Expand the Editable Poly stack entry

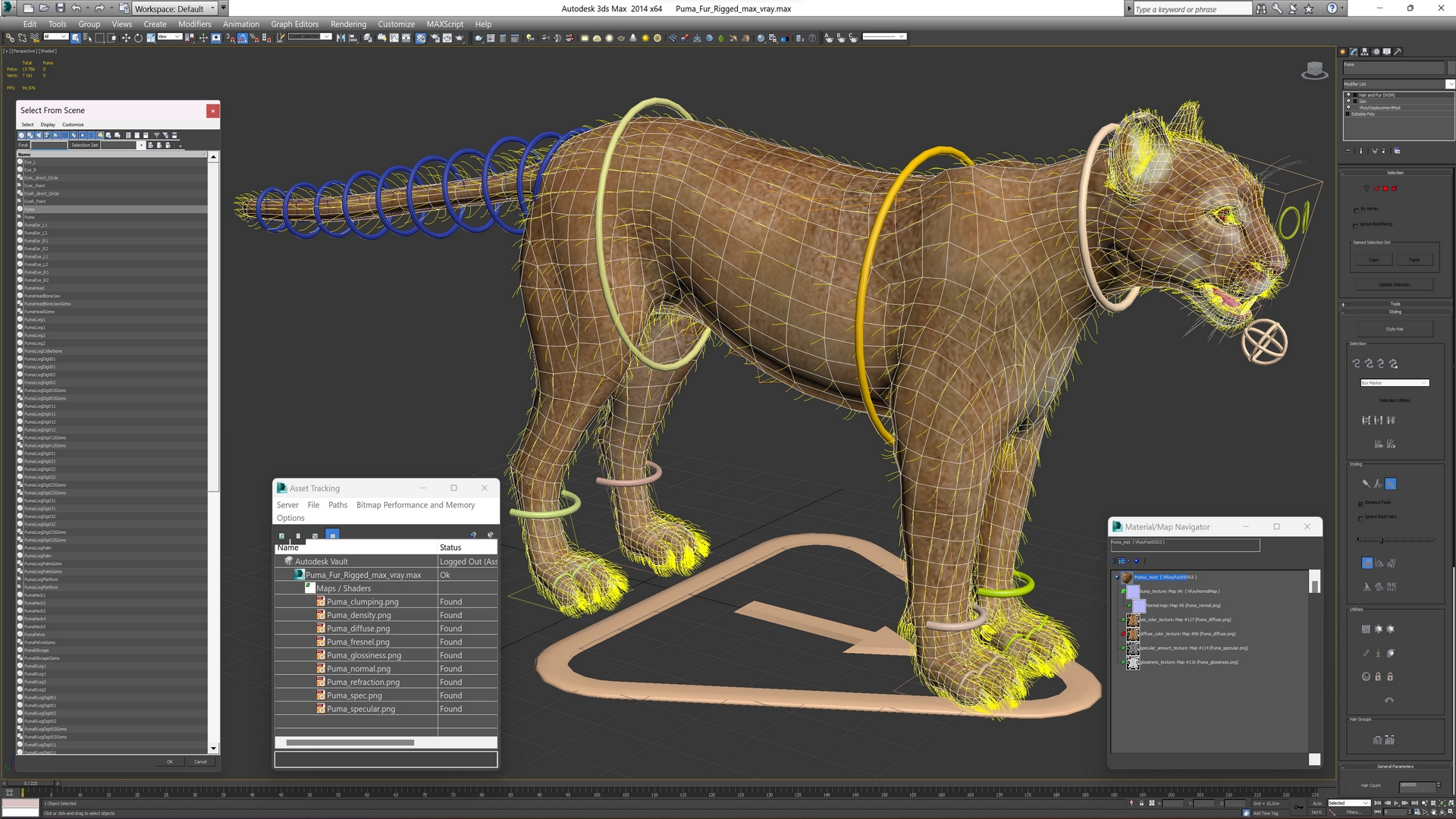point(1348,114)
